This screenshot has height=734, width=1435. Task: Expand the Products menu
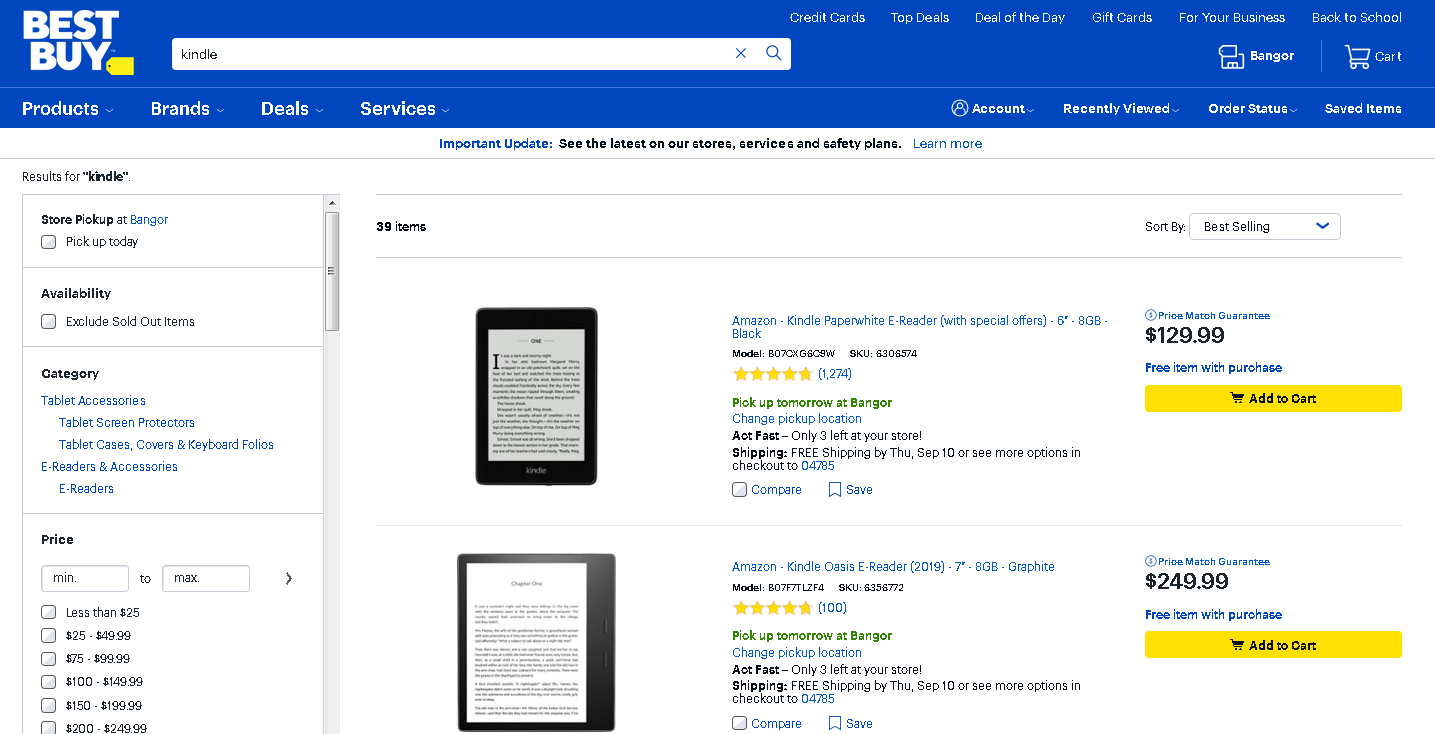click(x=67, y=109)
